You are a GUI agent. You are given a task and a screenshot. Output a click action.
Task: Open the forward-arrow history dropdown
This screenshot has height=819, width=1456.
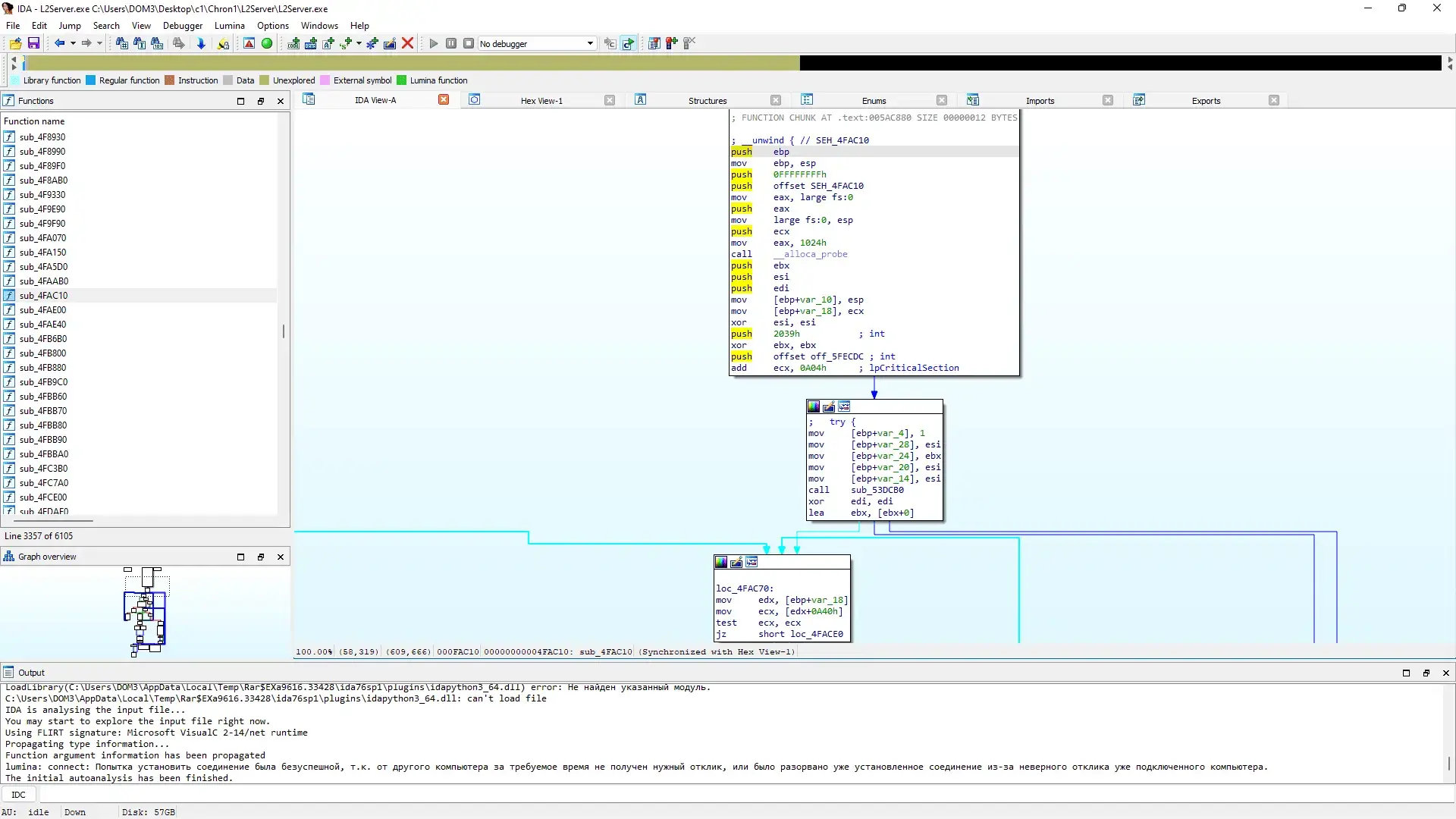[x=99, y=43]
